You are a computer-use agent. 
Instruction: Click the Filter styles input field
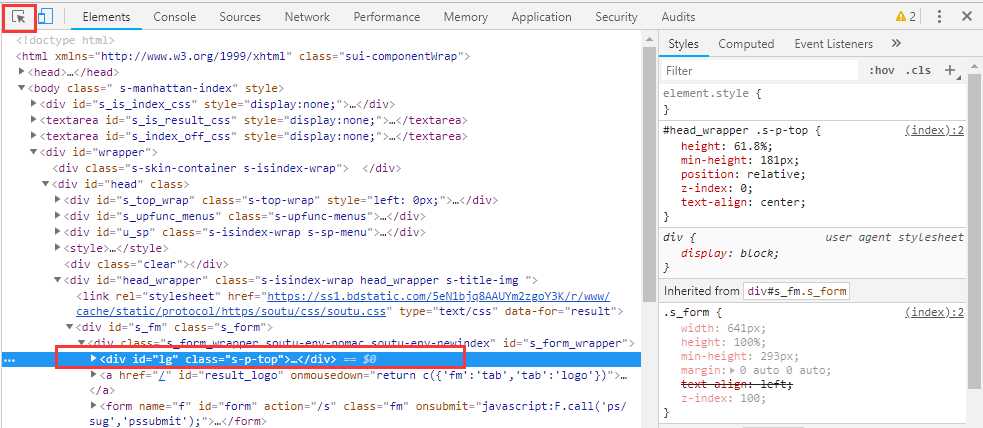(x=760, y=71)
